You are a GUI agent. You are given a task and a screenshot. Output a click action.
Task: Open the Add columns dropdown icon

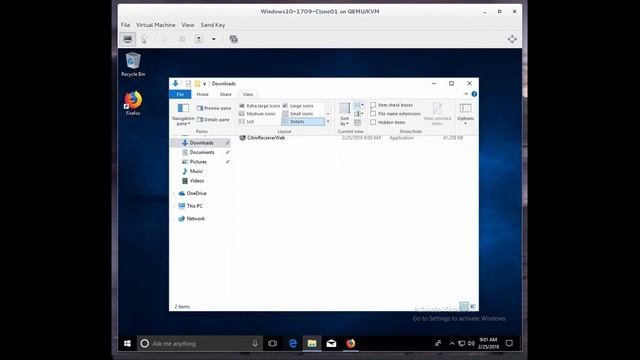[359, 113]
